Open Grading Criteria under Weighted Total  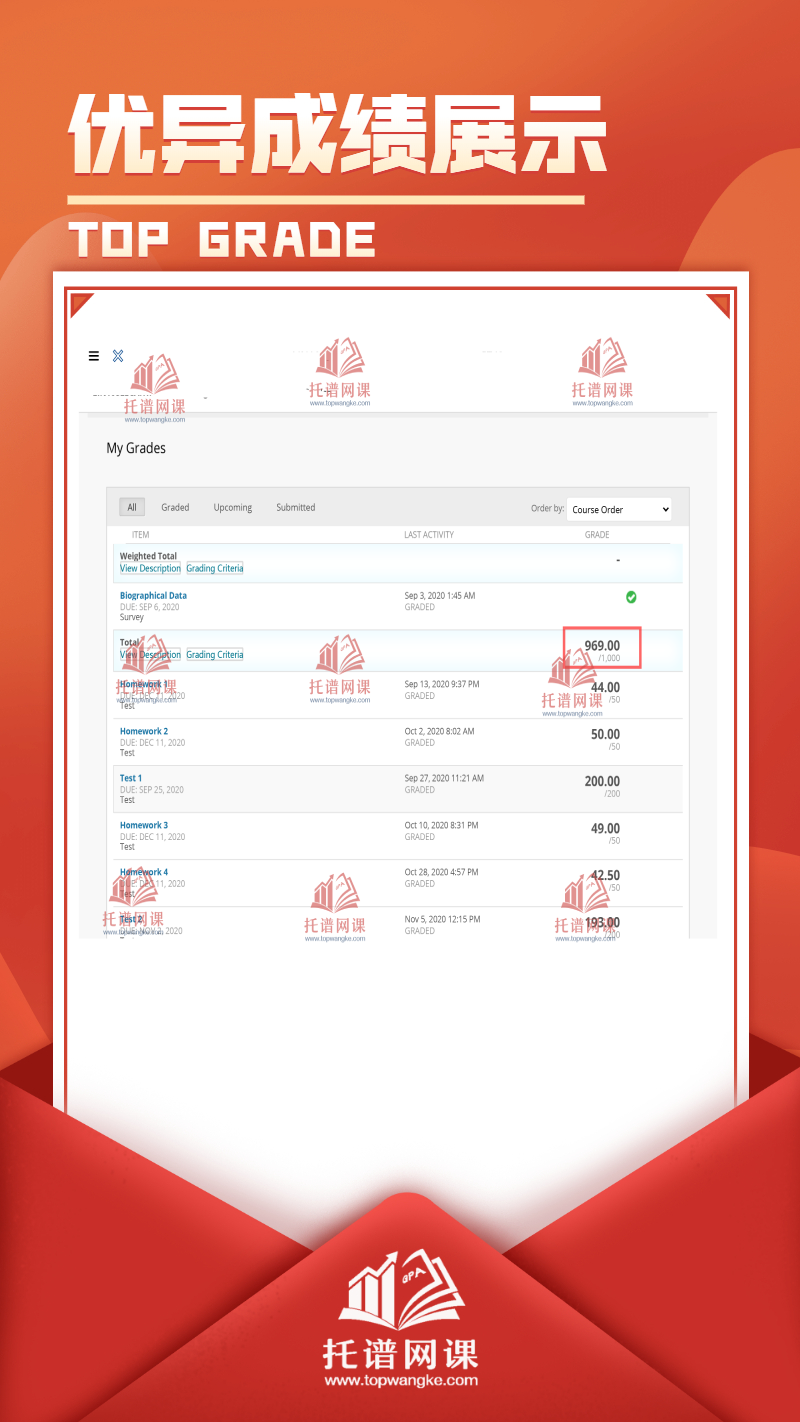tap(215, 568)
